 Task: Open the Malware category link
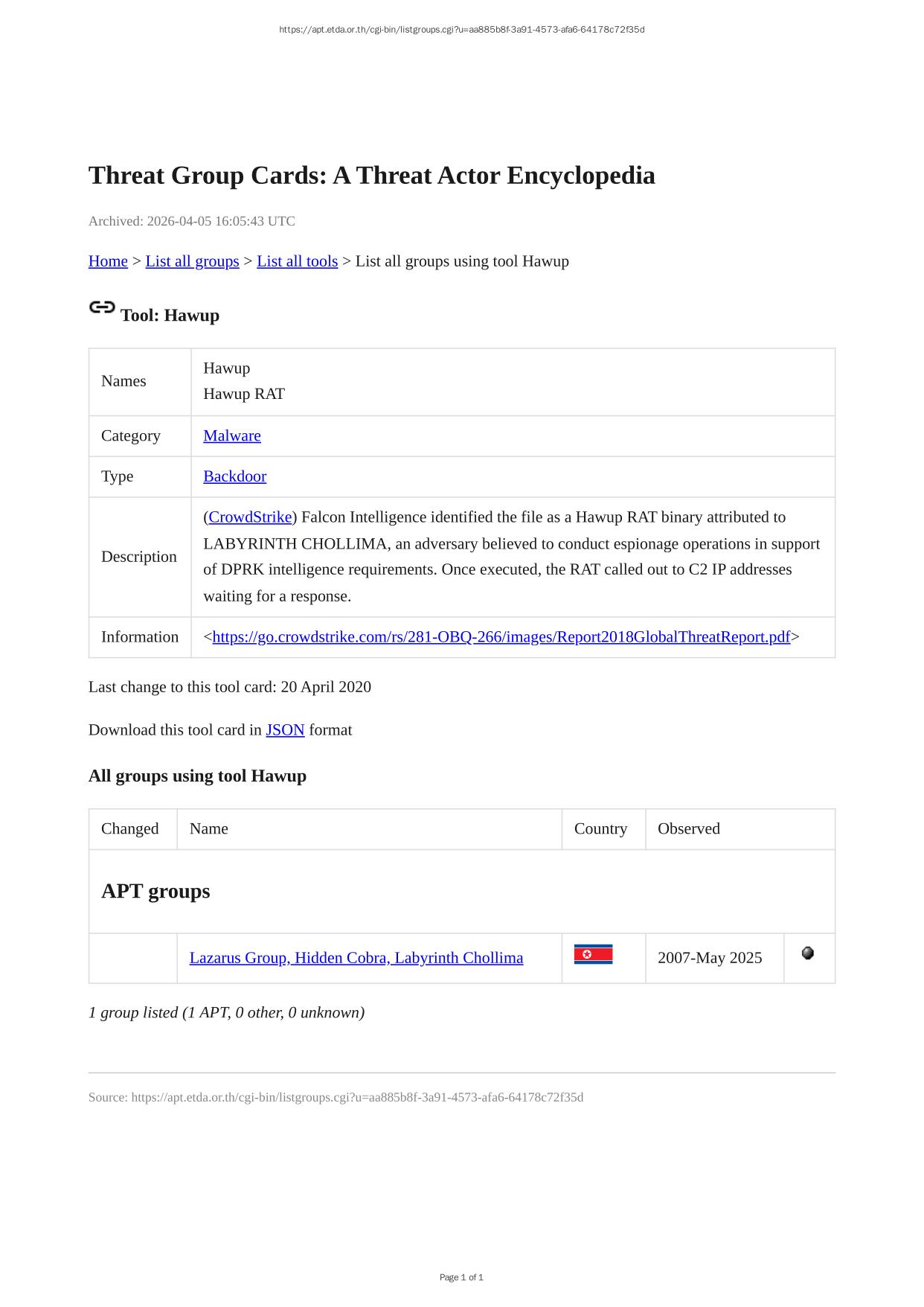[232, 435]
